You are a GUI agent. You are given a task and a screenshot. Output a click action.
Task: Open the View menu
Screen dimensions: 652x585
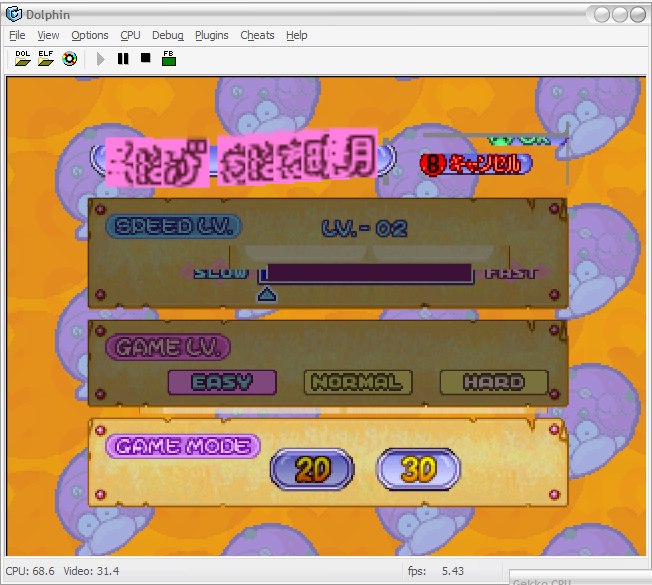48,35
